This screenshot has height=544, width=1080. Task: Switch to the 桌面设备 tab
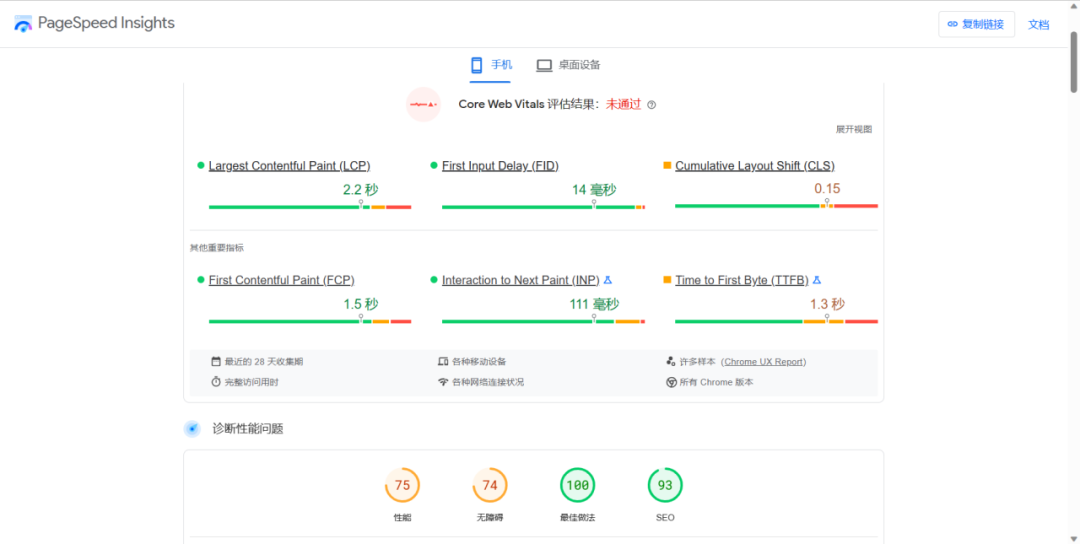[568, 65]
